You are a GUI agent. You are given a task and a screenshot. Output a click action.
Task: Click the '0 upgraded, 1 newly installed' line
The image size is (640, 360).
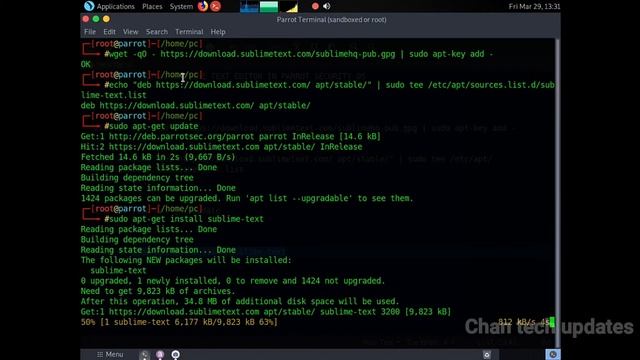(233, 281)
